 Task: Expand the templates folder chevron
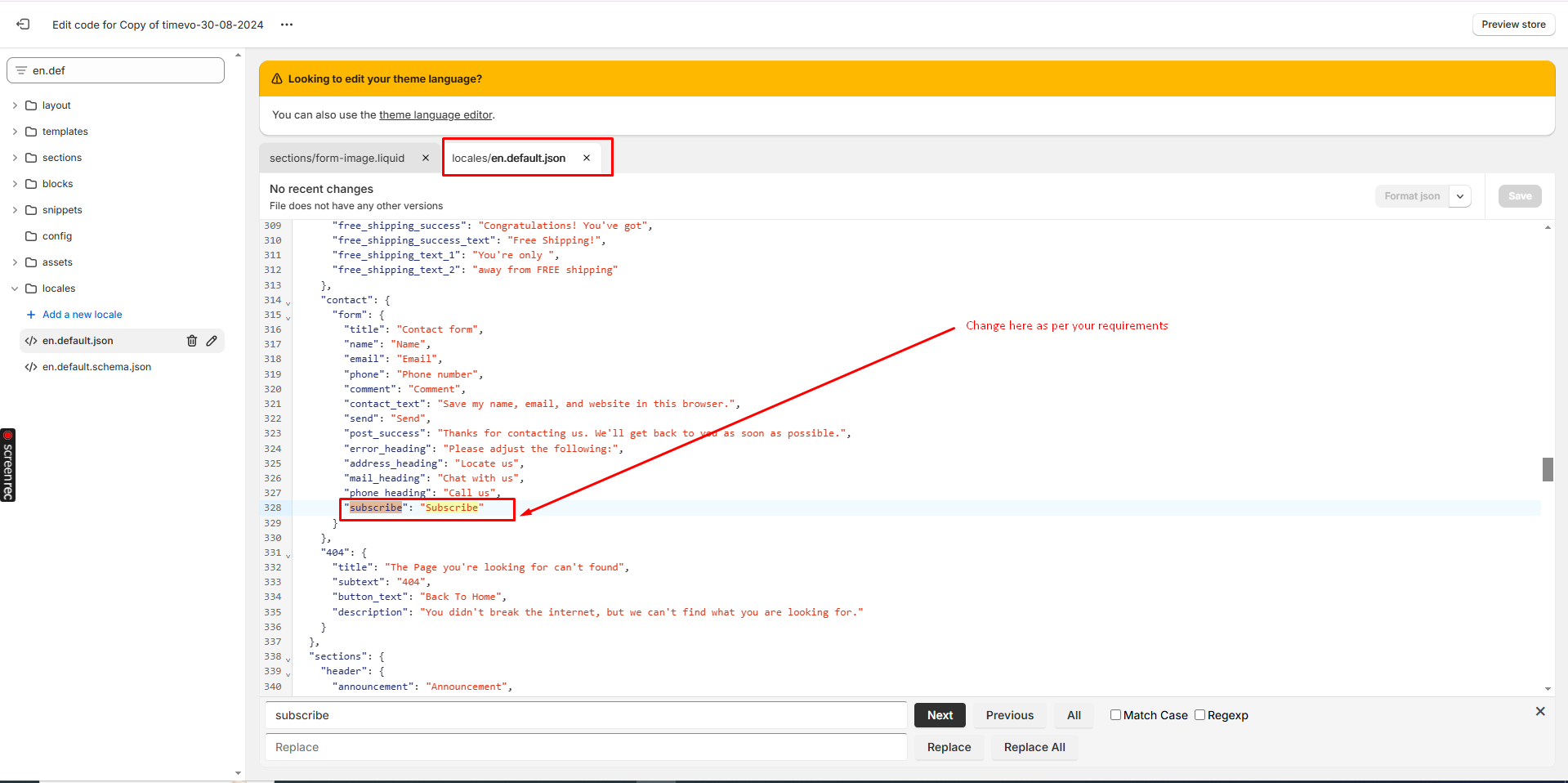coord(15,132)
